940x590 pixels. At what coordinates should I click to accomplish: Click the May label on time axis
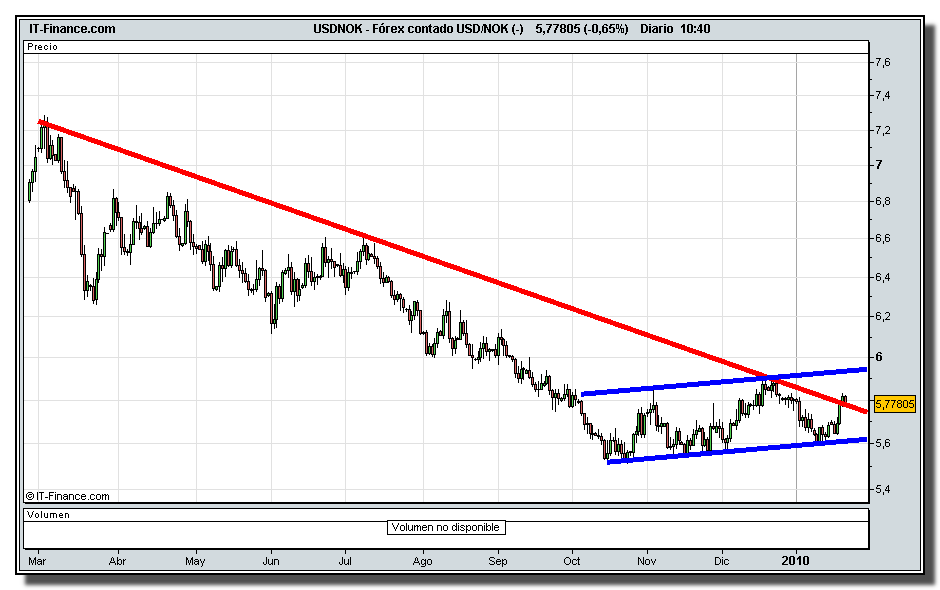click(x=195, y=561)
